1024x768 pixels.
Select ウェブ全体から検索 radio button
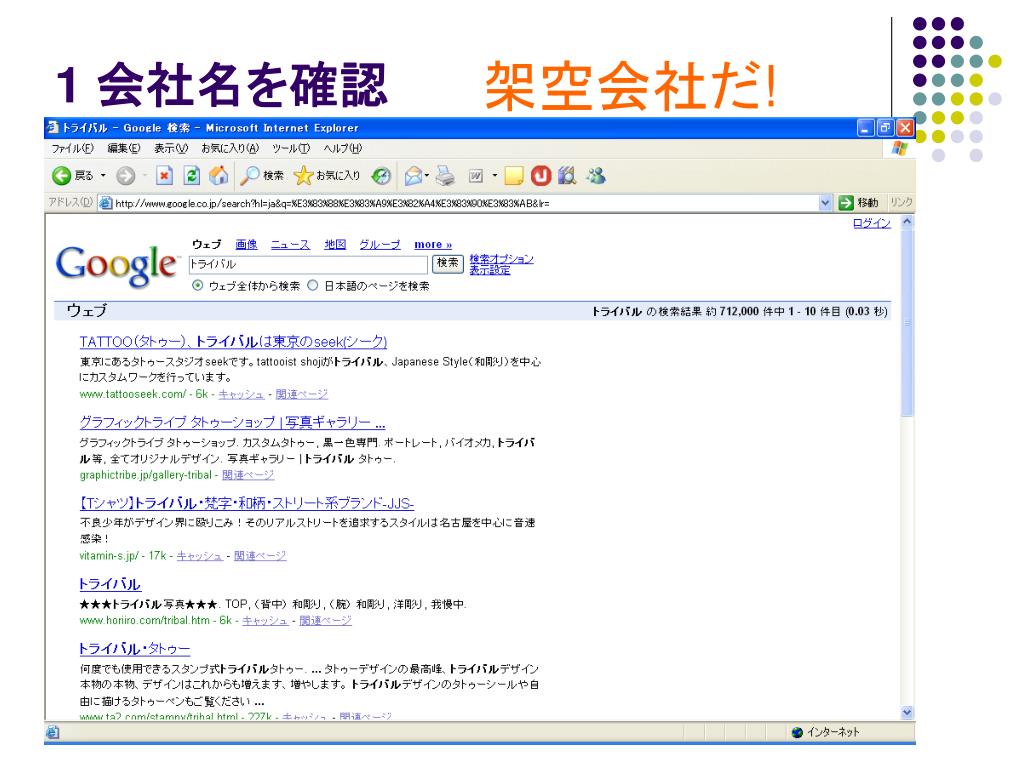click(197, 285)
